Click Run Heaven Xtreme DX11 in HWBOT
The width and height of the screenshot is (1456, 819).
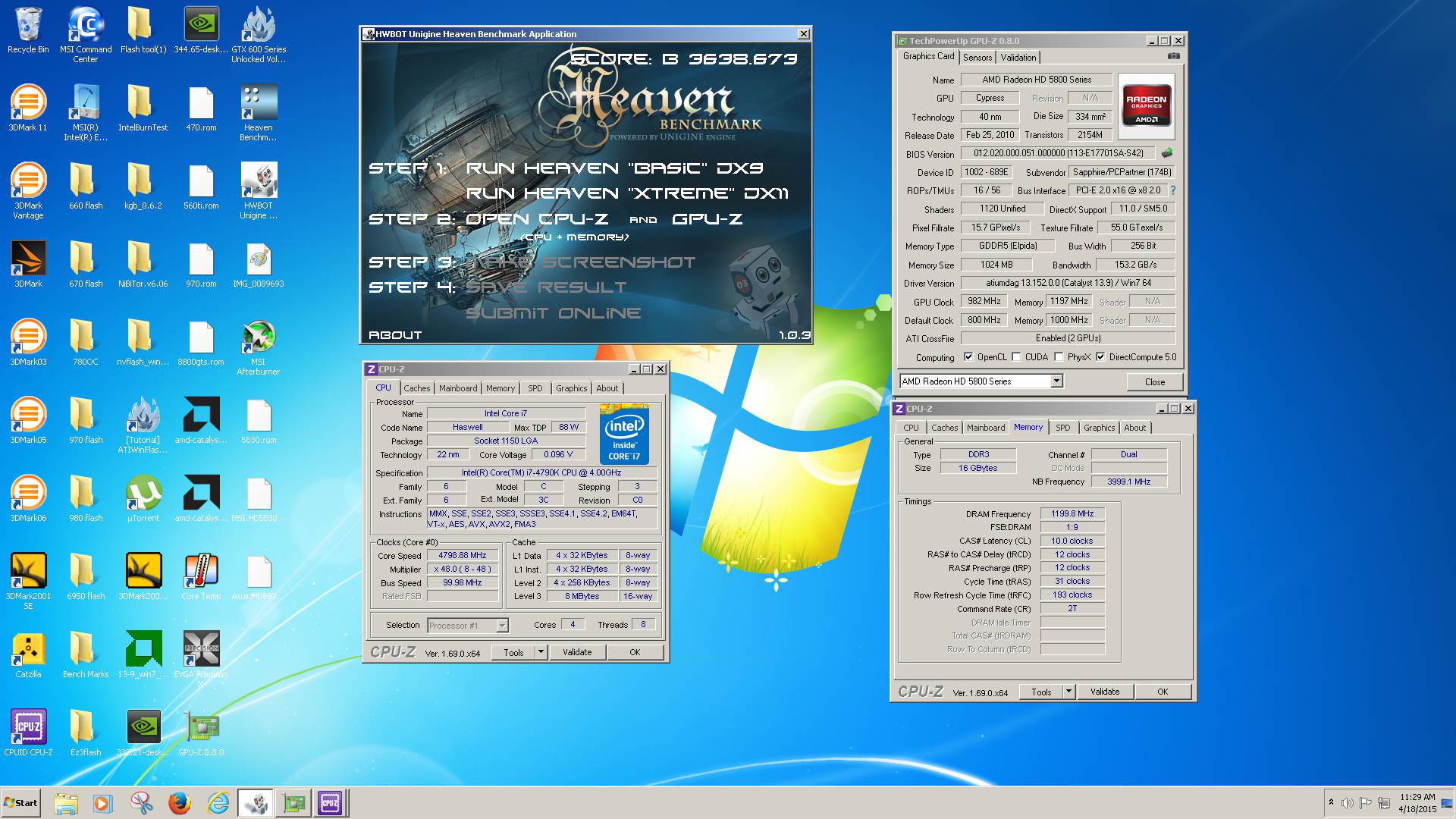[x=627, y=194]
